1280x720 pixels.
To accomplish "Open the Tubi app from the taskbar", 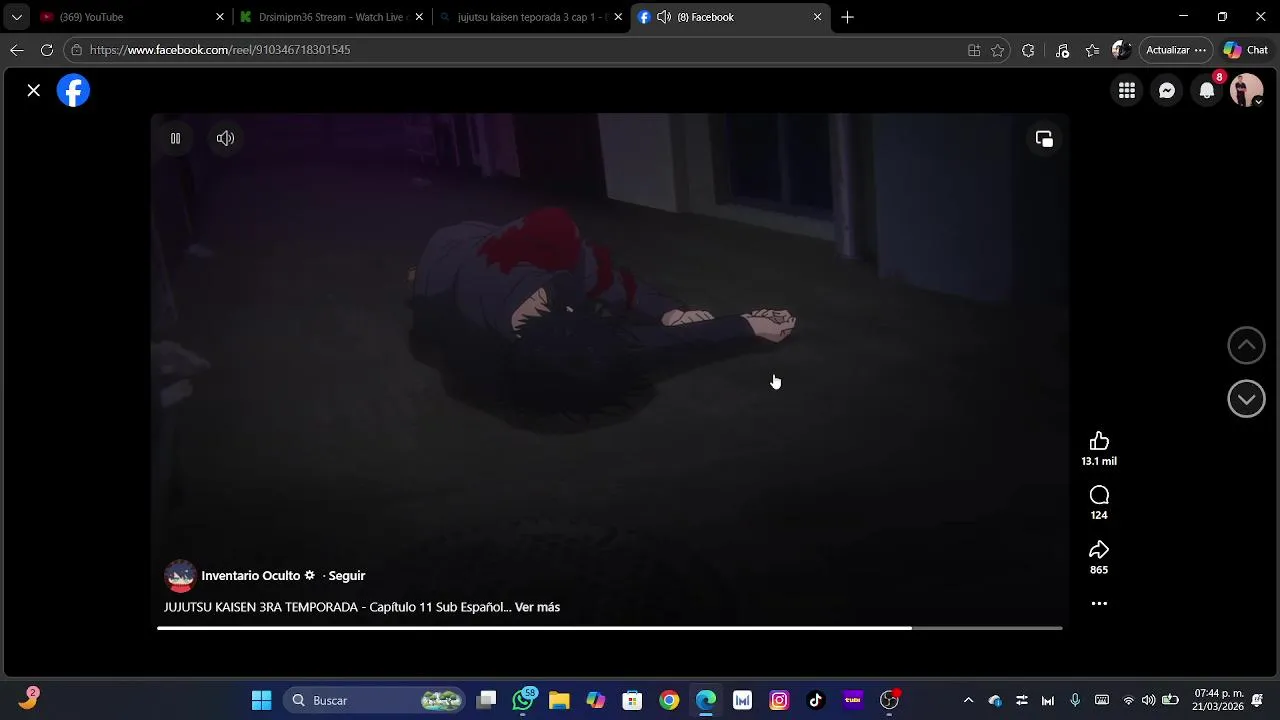I will (853, 700).
